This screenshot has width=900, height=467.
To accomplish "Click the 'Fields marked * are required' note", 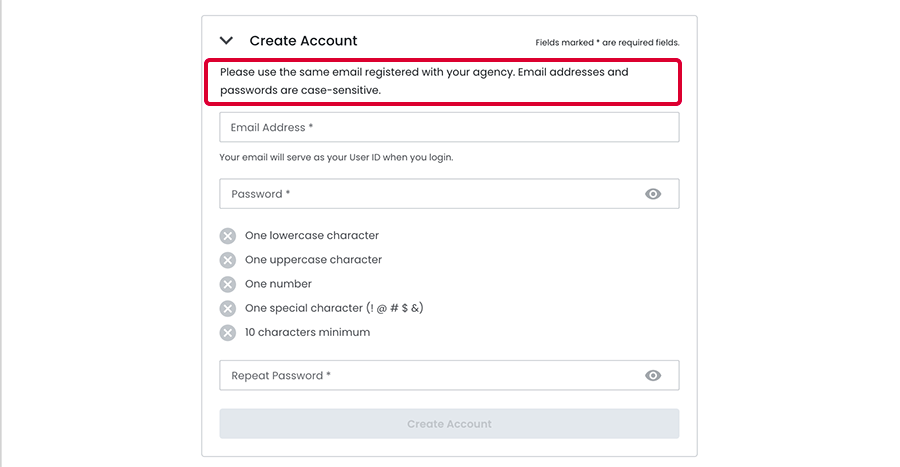I will coord(607,43).
